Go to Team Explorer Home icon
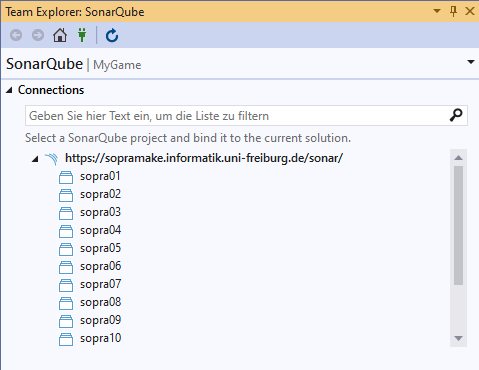Screen dimensions: 479x370 60,35
